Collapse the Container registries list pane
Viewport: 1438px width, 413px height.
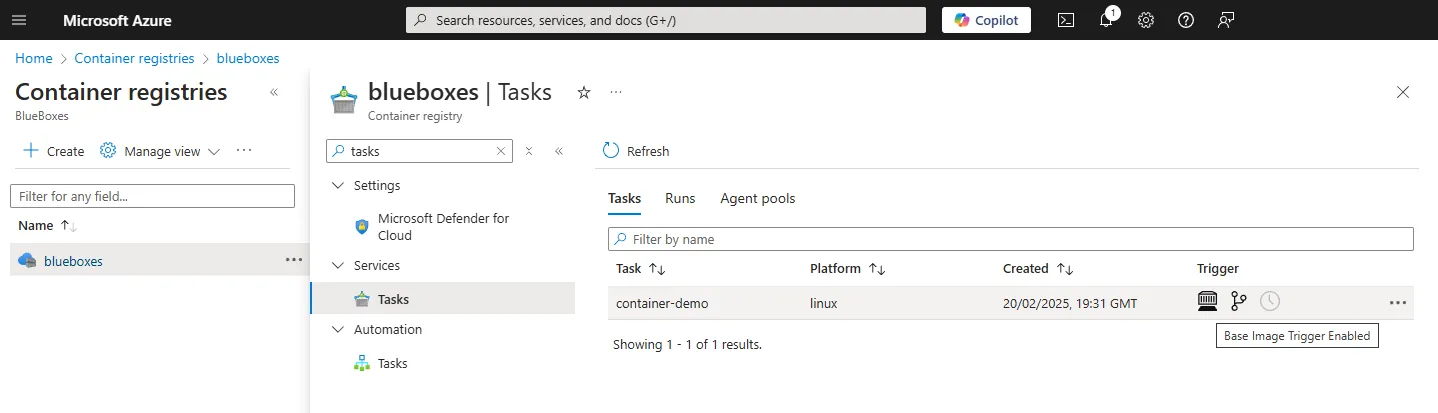274,92
